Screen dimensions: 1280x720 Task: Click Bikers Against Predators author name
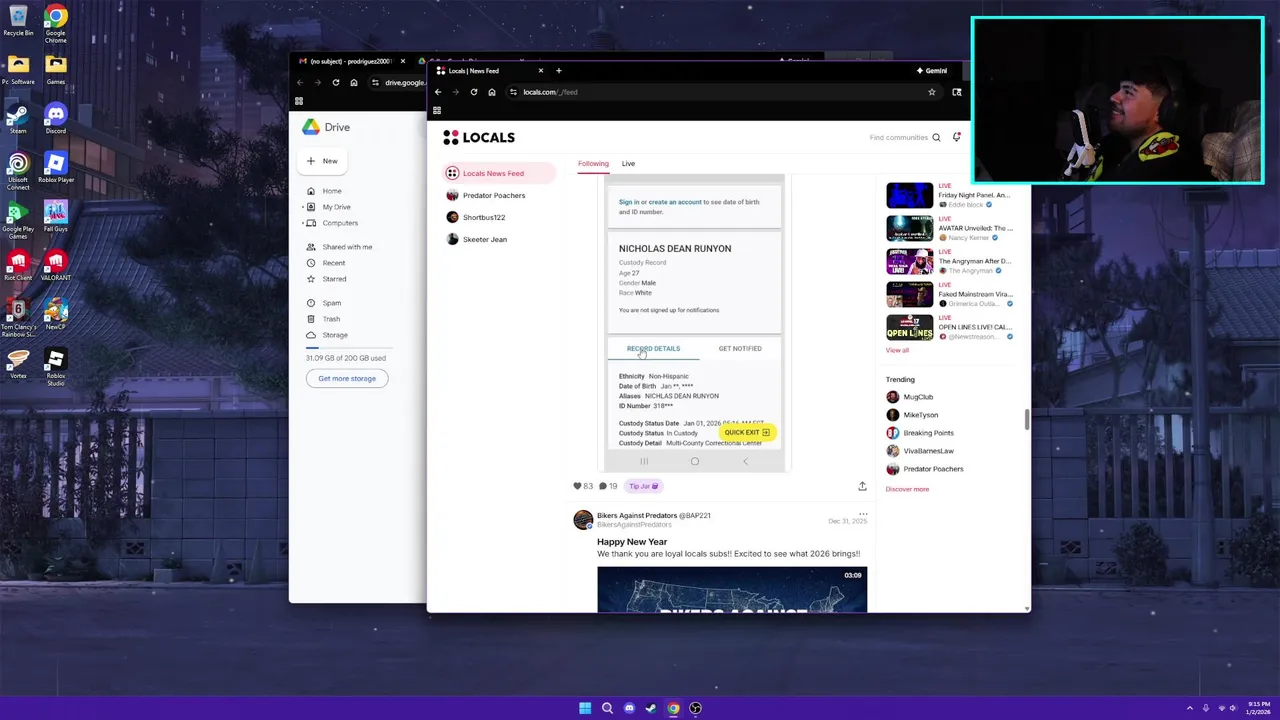pyautogui.click(x=637, y=516)
